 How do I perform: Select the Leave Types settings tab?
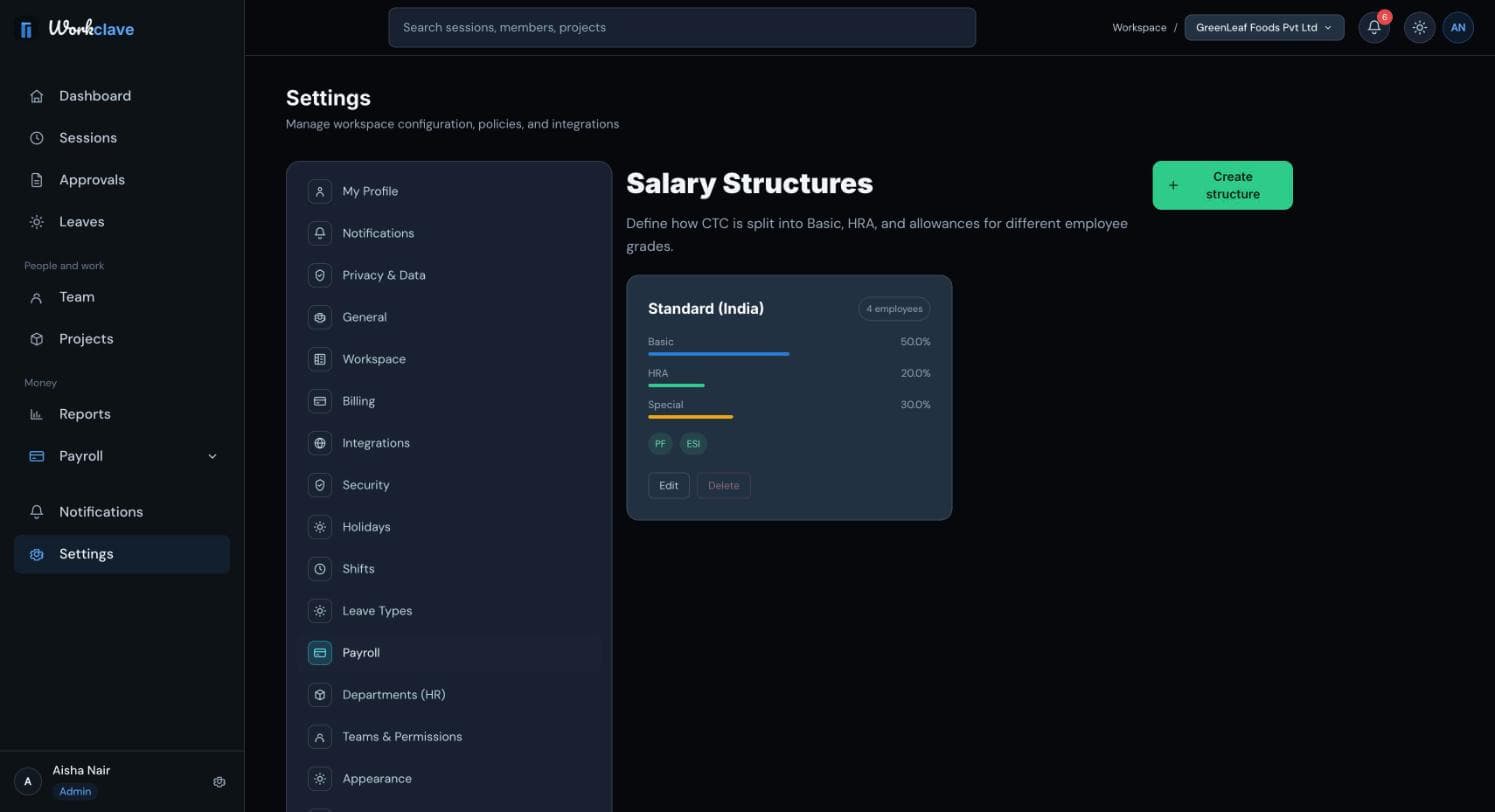[x=449, y=611]
